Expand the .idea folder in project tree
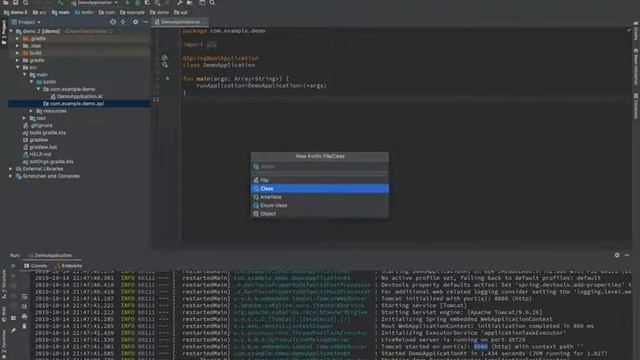Screen dimensions: 640x360 [18, 46]
